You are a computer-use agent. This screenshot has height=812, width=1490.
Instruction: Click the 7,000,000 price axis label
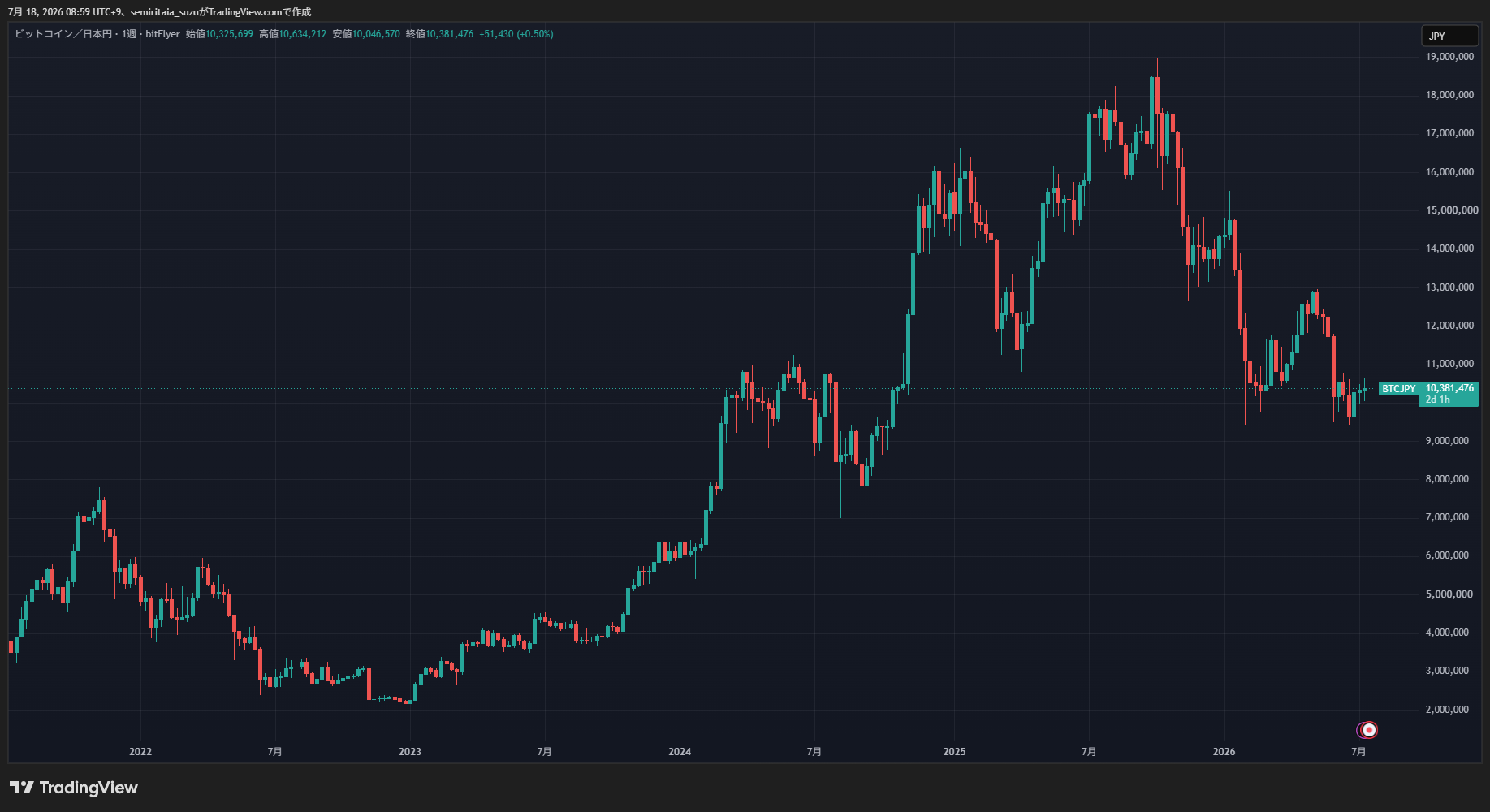[x=1447, y=517]
